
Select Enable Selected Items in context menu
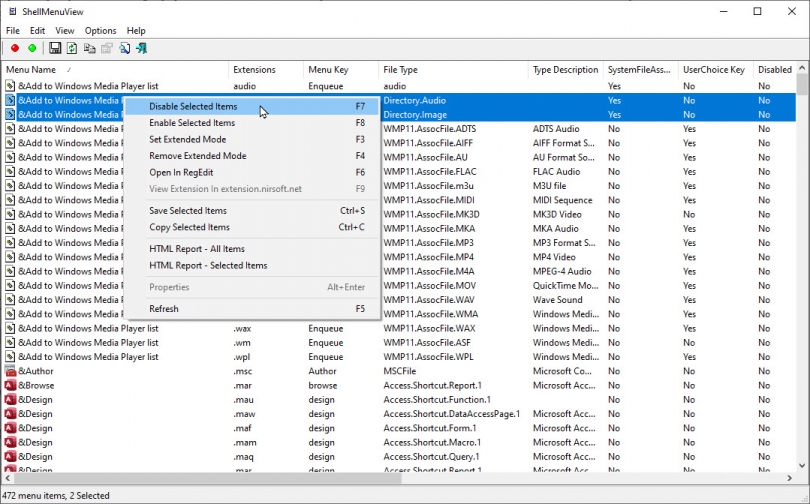(192, 123)
